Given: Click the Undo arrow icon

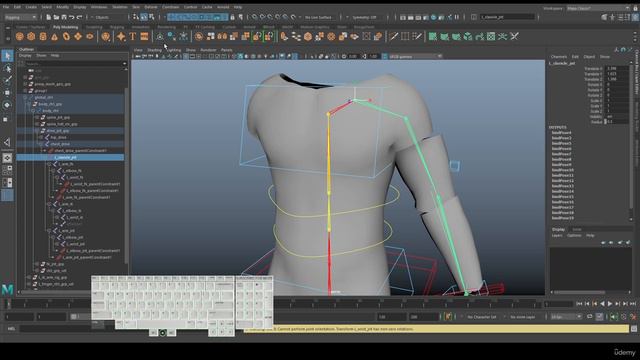Looking at the screenshot, I should 71,17.
